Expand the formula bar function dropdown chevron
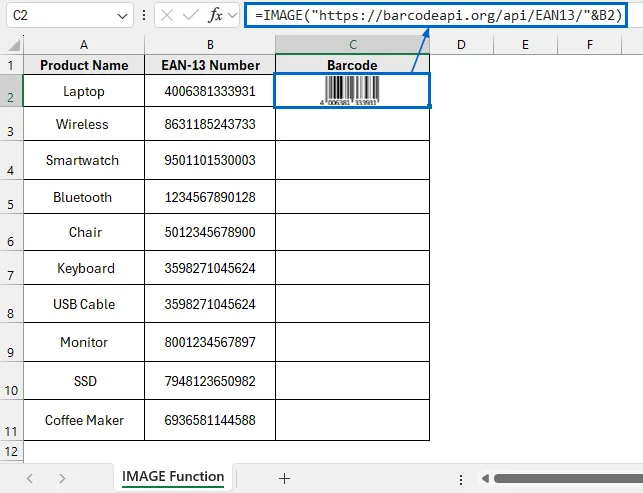The height and width of the screenshot is (493, 643). pyautogui.click(x=233, y=16)
